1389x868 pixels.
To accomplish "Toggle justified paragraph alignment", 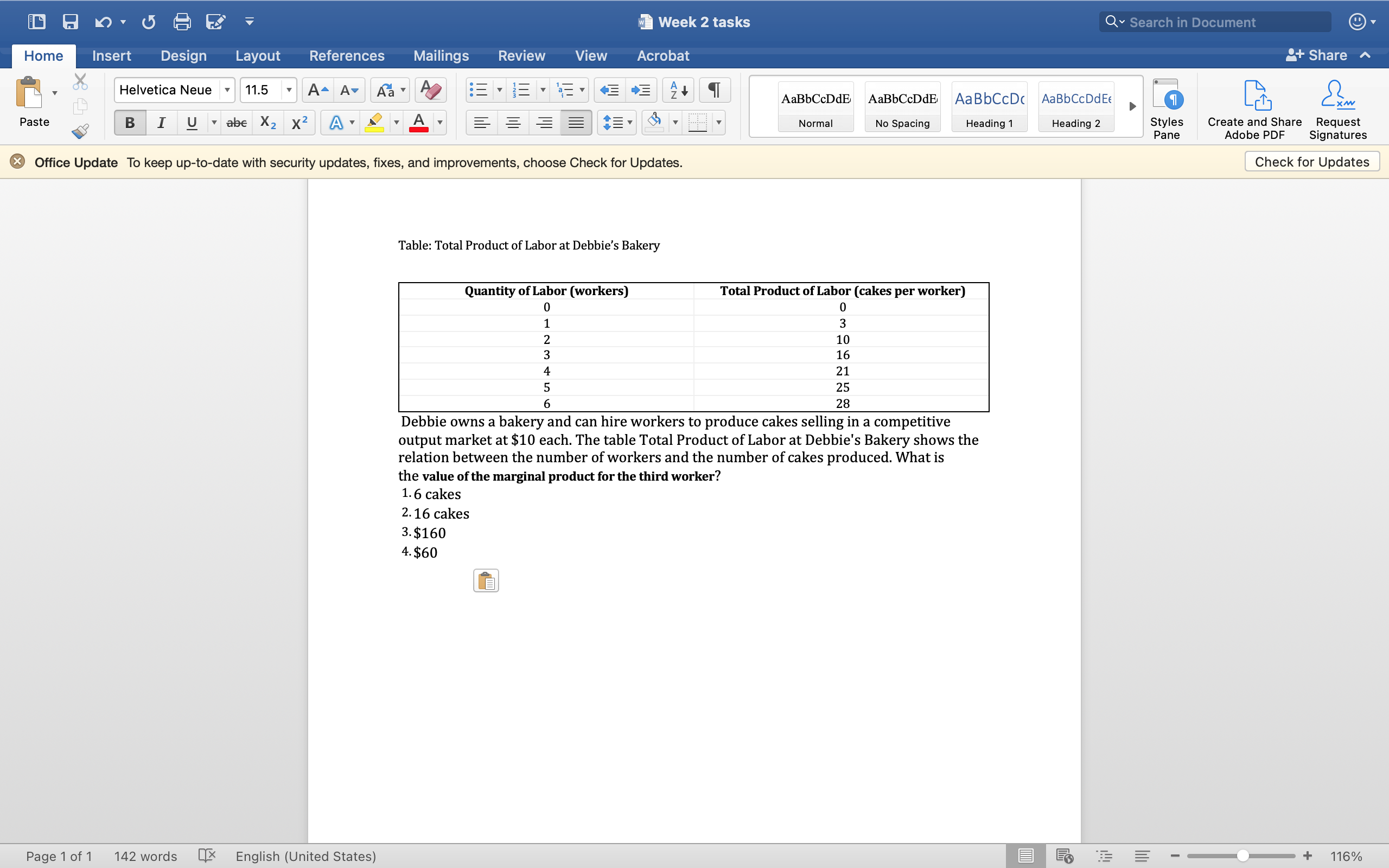I will [576, 122].
